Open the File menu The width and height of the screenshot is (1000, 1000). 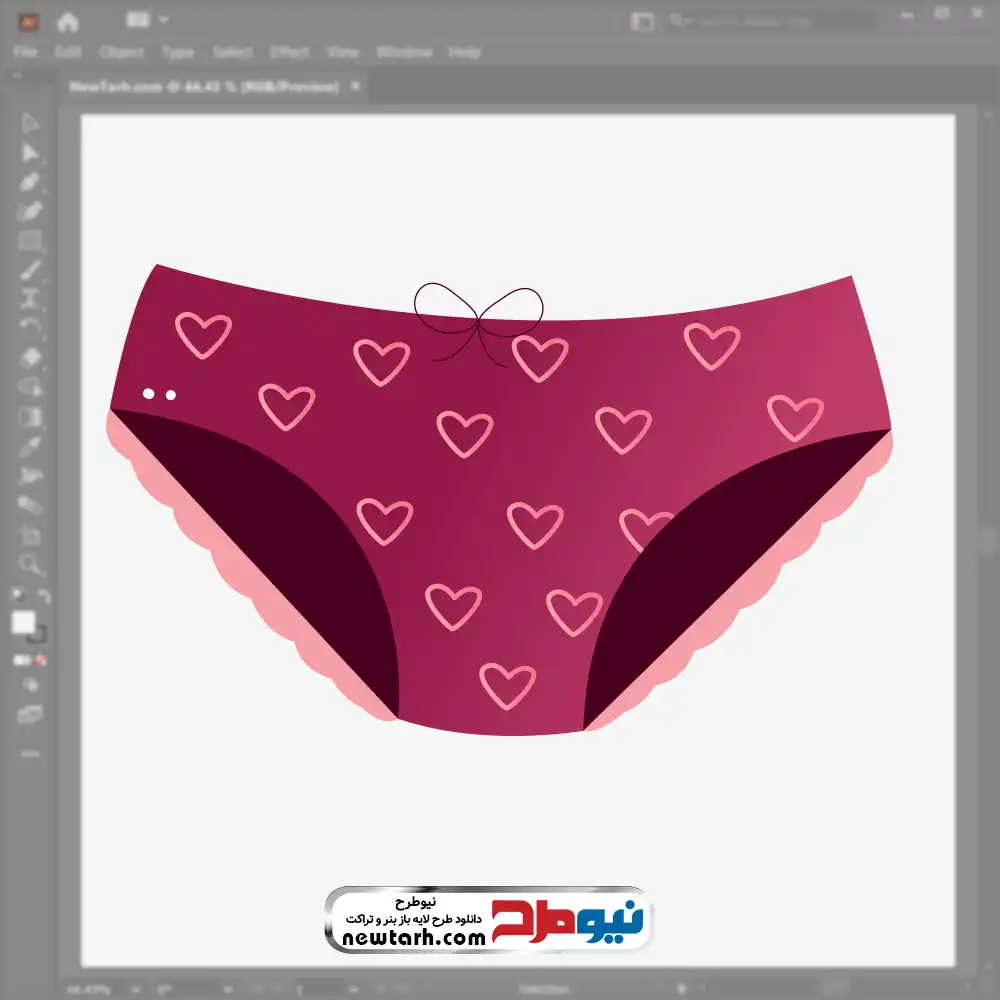[25, 52]
